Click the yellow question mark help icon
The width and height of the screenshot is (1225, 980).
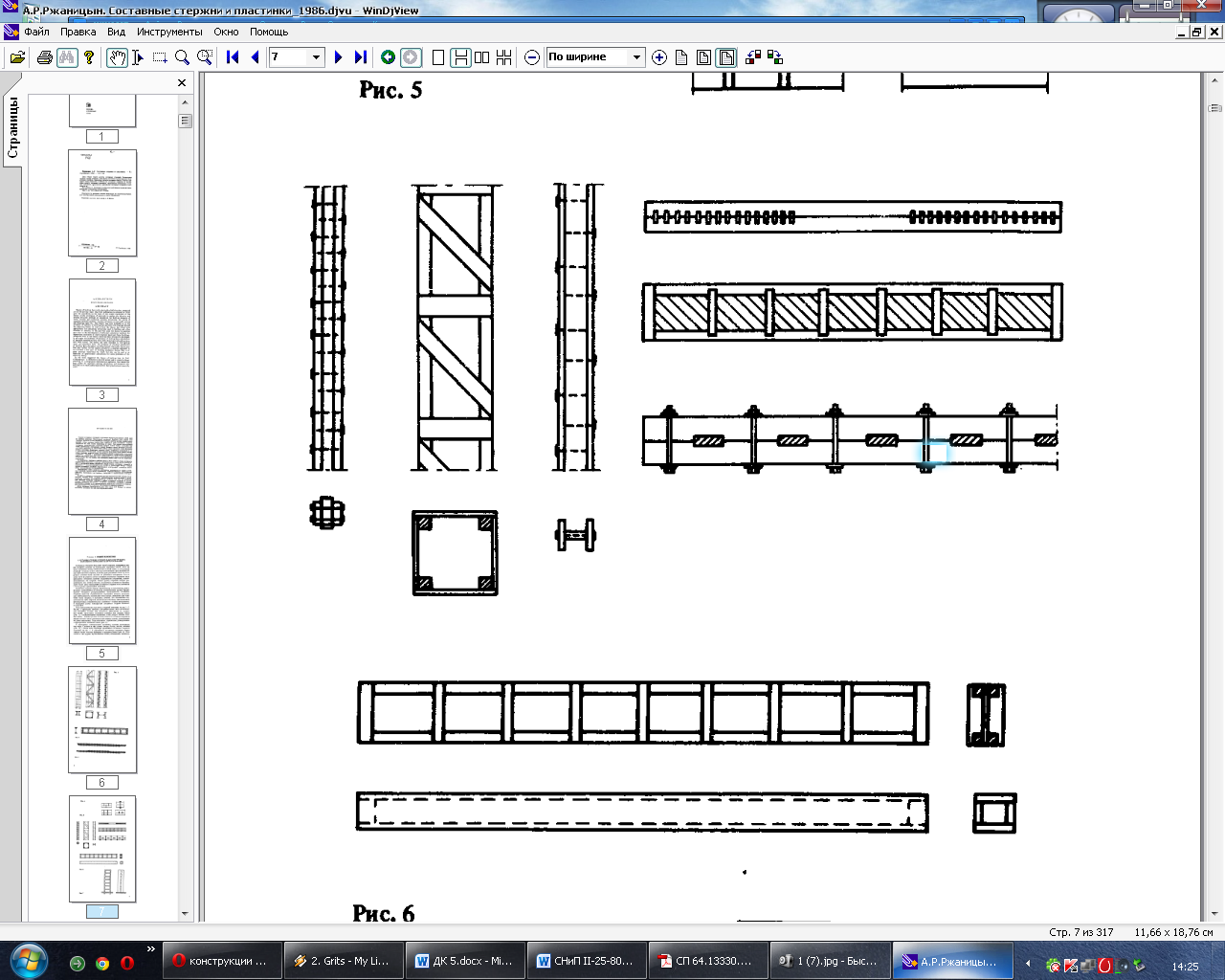[89, 57]
